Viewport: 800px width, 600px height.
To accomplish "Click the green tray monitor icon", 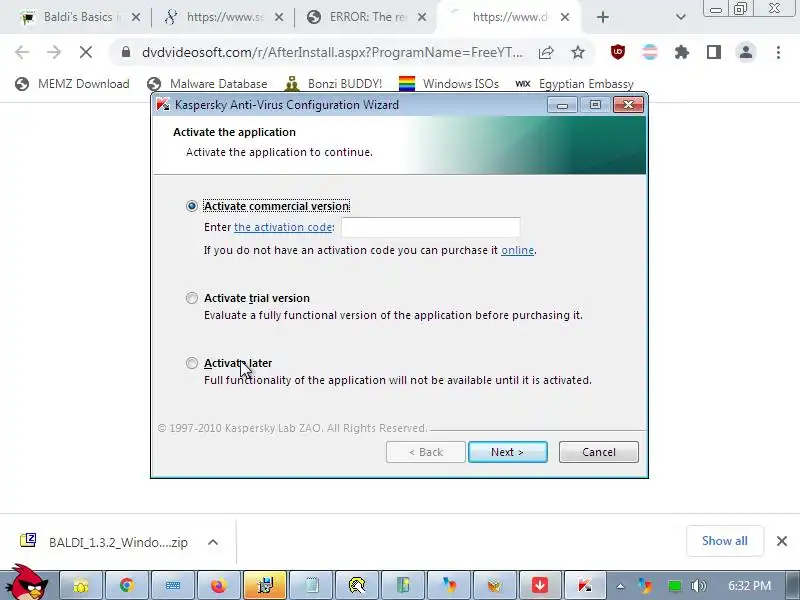I will (674, 586).
